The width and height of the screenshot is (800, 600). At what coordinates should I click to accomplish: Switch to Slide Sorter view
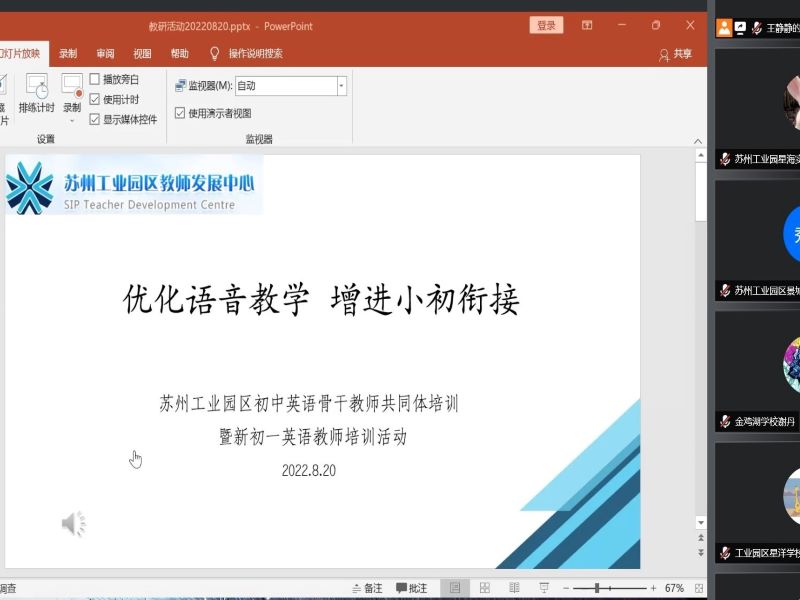(x=485, y=588)
